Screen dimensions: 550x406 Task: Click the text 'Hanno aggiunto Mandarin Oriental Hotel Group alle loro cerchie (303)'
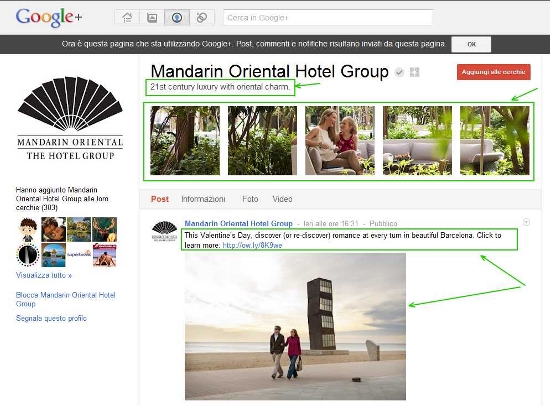click(62, 199)
